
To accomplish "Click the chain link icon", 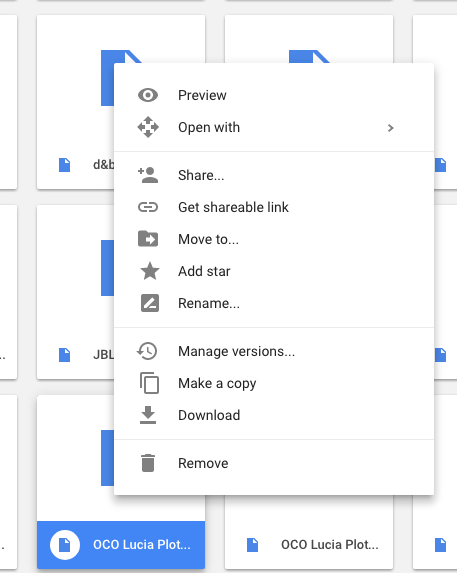I will (x=148, y=207).
